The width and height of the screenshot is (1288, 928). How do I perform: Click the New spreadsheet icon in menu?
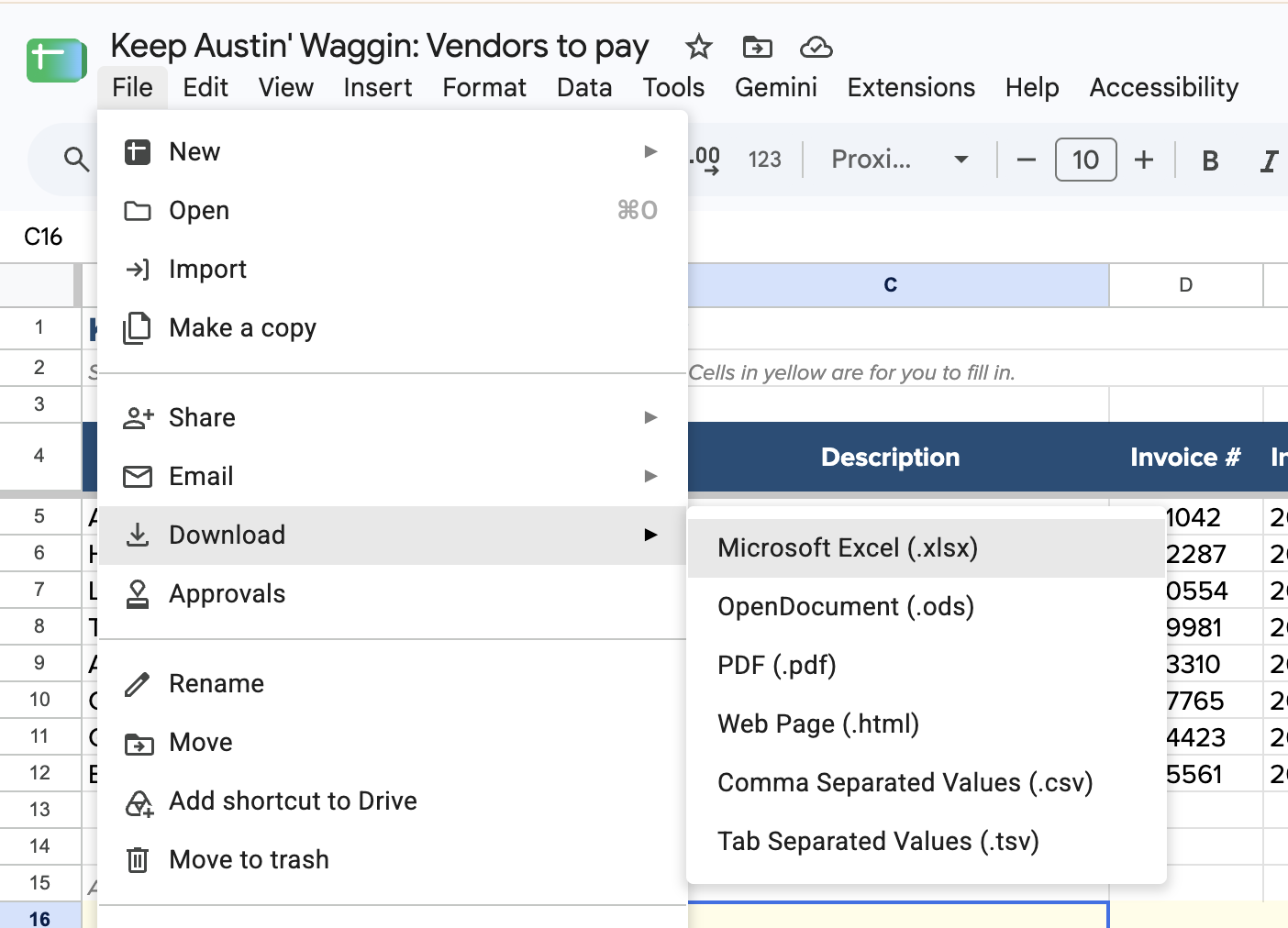click(x=138, y=152)
